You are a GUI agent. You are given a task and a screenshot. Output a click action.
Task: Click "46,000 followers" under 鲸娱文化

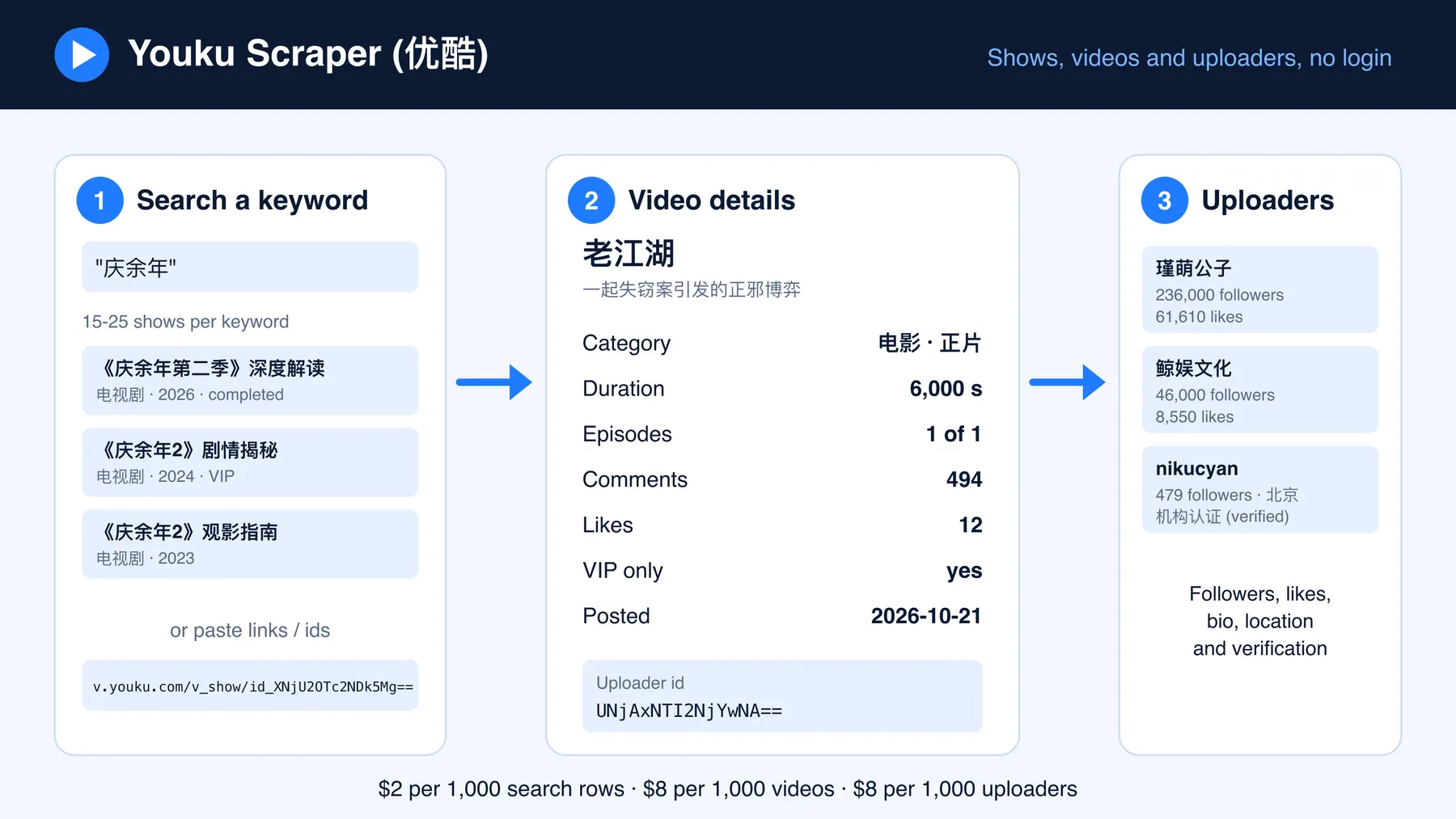[1215, 395]
